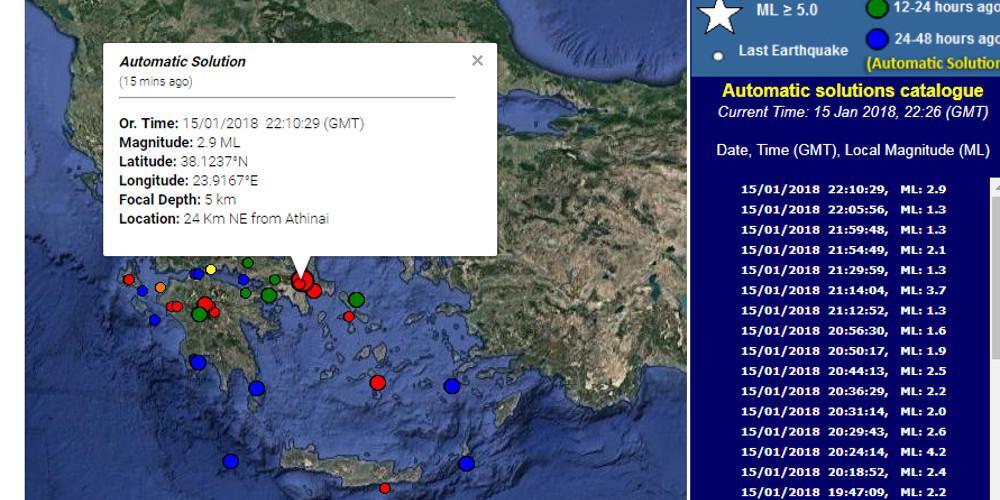Open catalogue entry 22:10:29, ML: 2.9

[843, 189]
